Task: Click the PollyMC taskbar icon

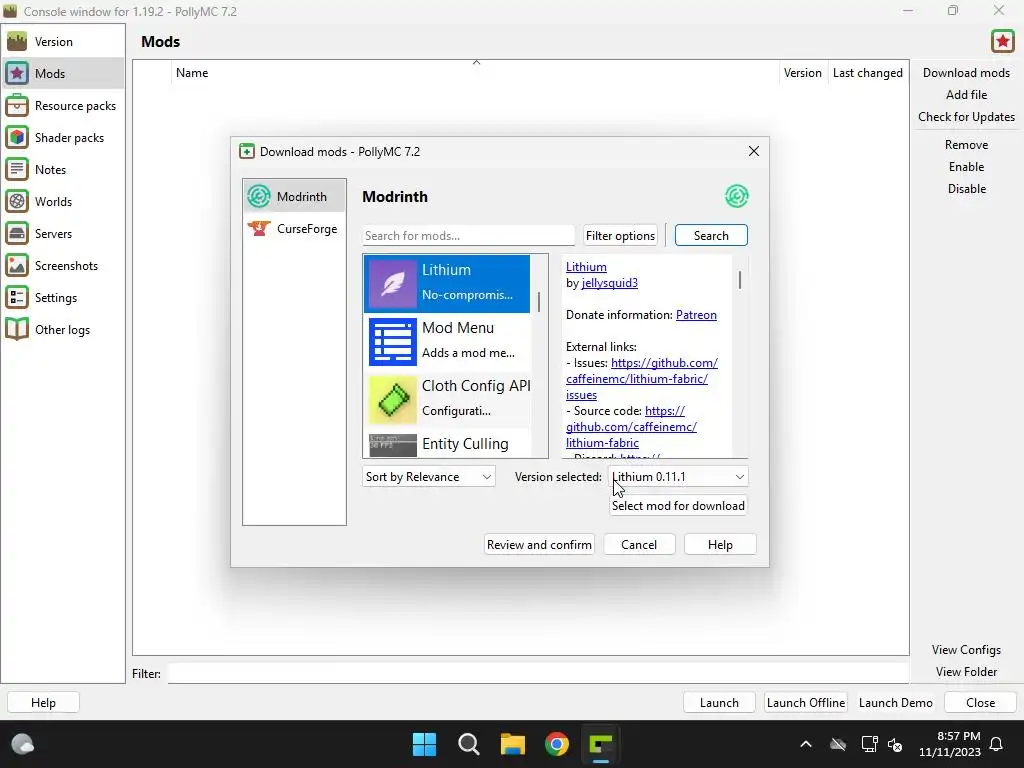Action: click(x=601, y=744)
